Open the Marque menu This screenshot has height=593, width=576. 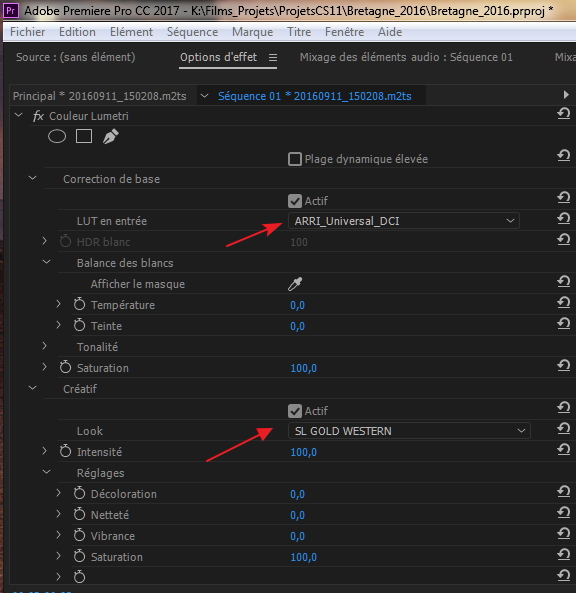tap(252, 32)
